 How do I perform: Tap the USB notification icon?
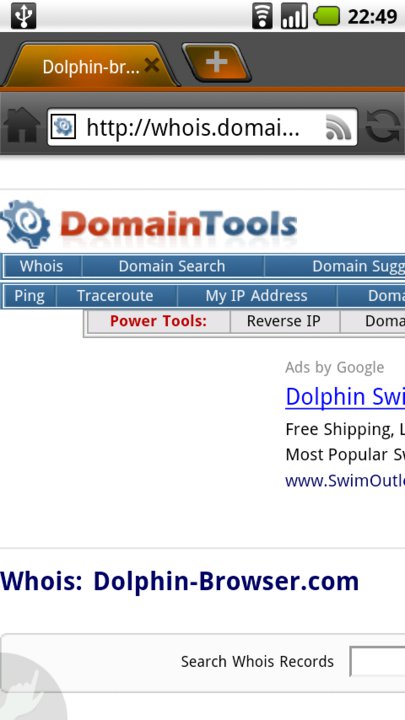pyautogui.click(x=23, y=16)
